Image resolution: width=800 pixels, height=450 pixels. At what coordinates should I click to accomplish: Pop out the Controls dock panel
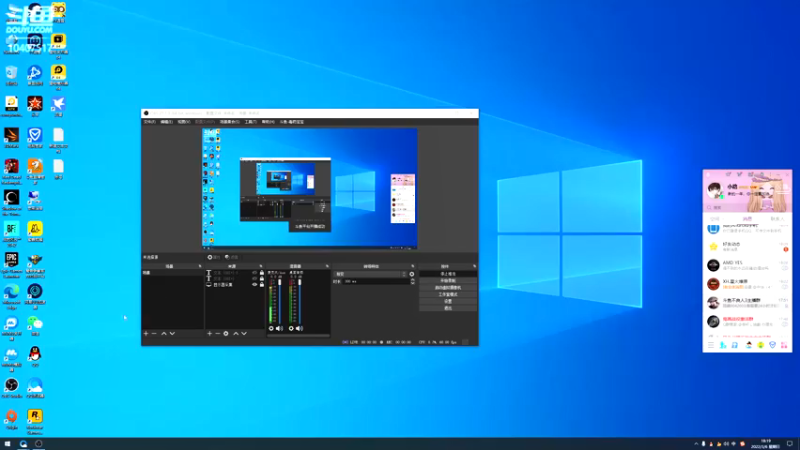coord(474,266)
